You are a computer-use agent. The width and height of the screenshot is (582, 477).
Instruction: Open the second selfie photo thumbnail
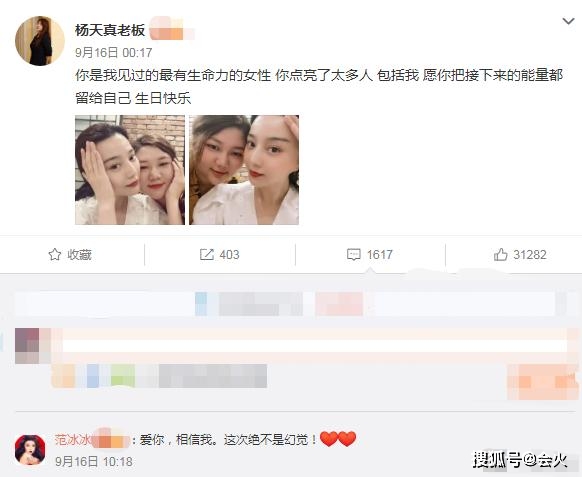(244, 170)
